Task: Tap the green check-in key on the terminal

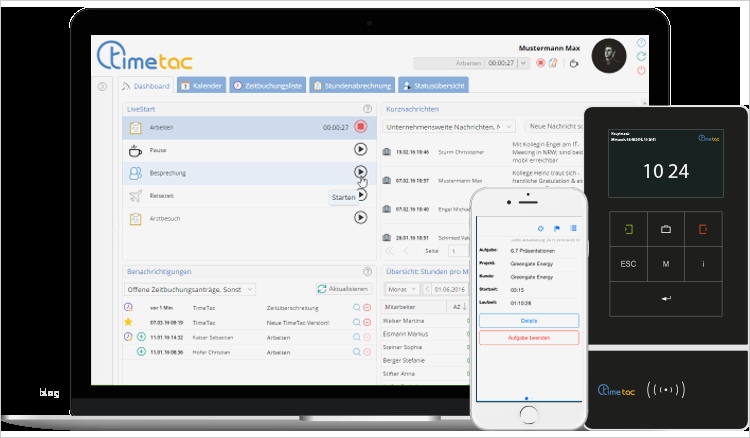Action: [629, 229]
